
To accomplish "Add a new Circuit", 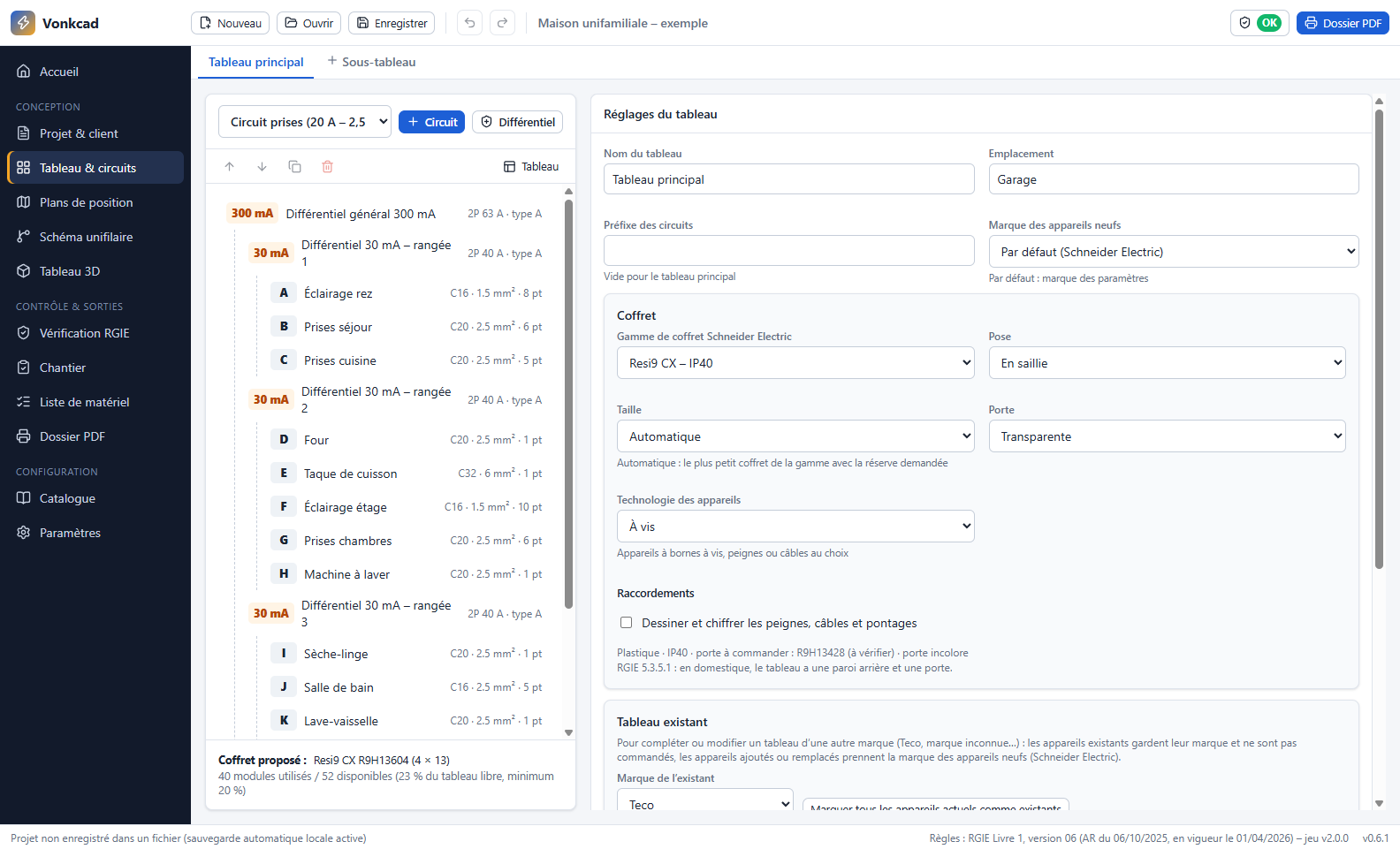I will (x=432, y=122).
